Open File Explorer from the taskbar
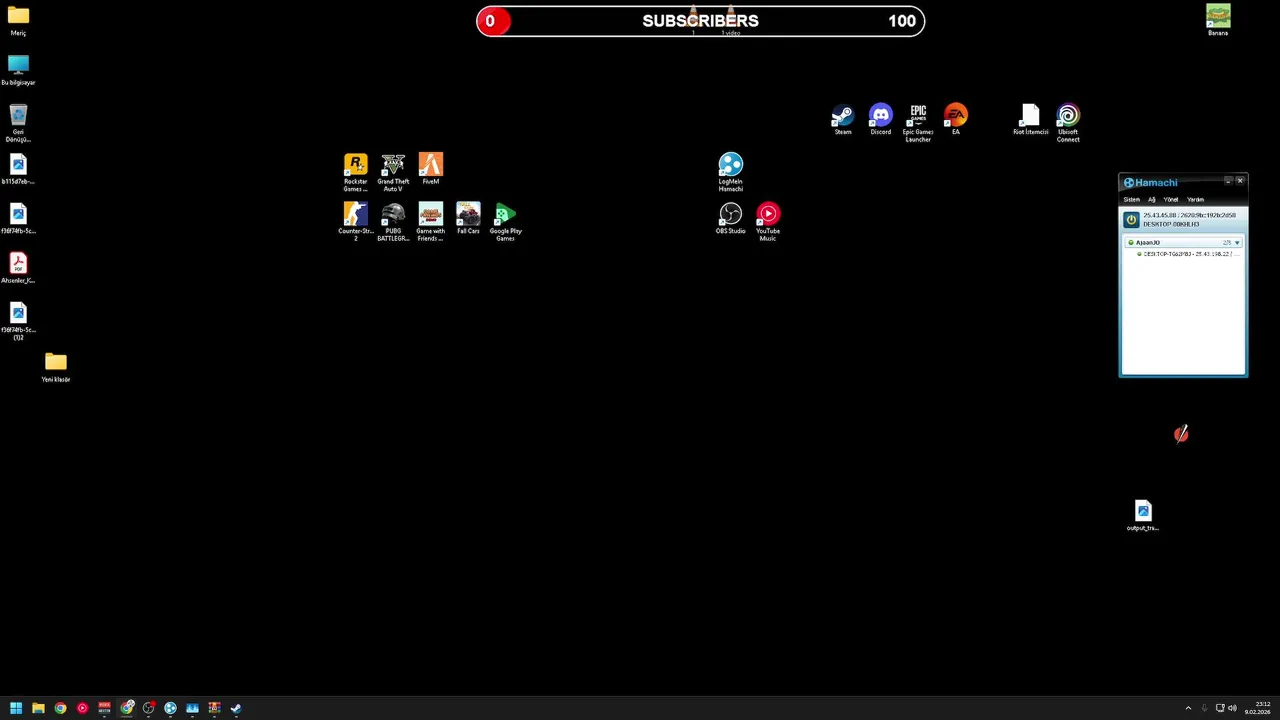 38,708
